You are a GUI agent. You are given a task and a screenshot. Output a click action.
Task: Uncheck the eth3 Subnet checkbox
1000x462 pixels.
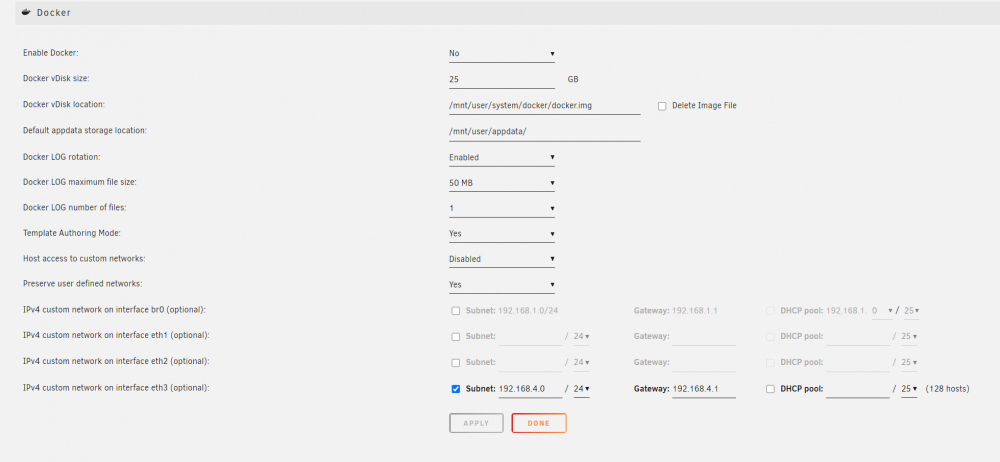[x=455, y=389]
